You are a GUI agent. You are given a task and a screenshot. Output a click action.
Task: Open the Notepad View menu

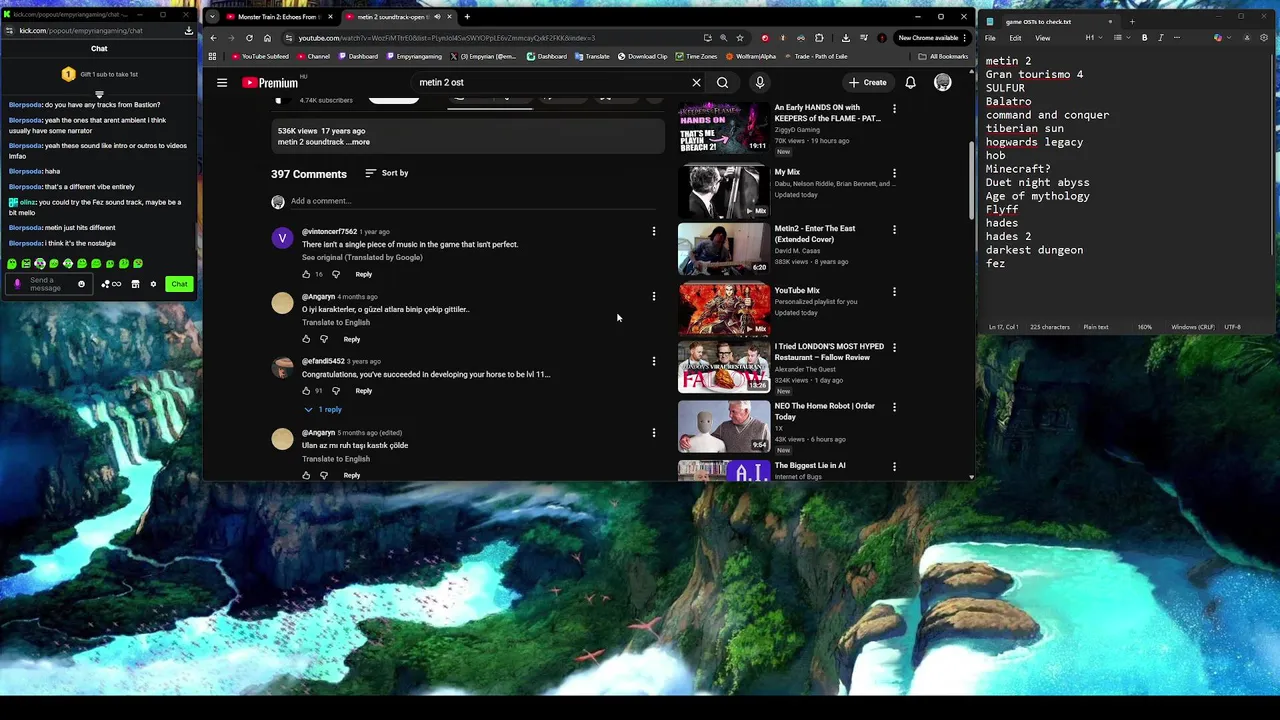click(x=1042, y=38)
